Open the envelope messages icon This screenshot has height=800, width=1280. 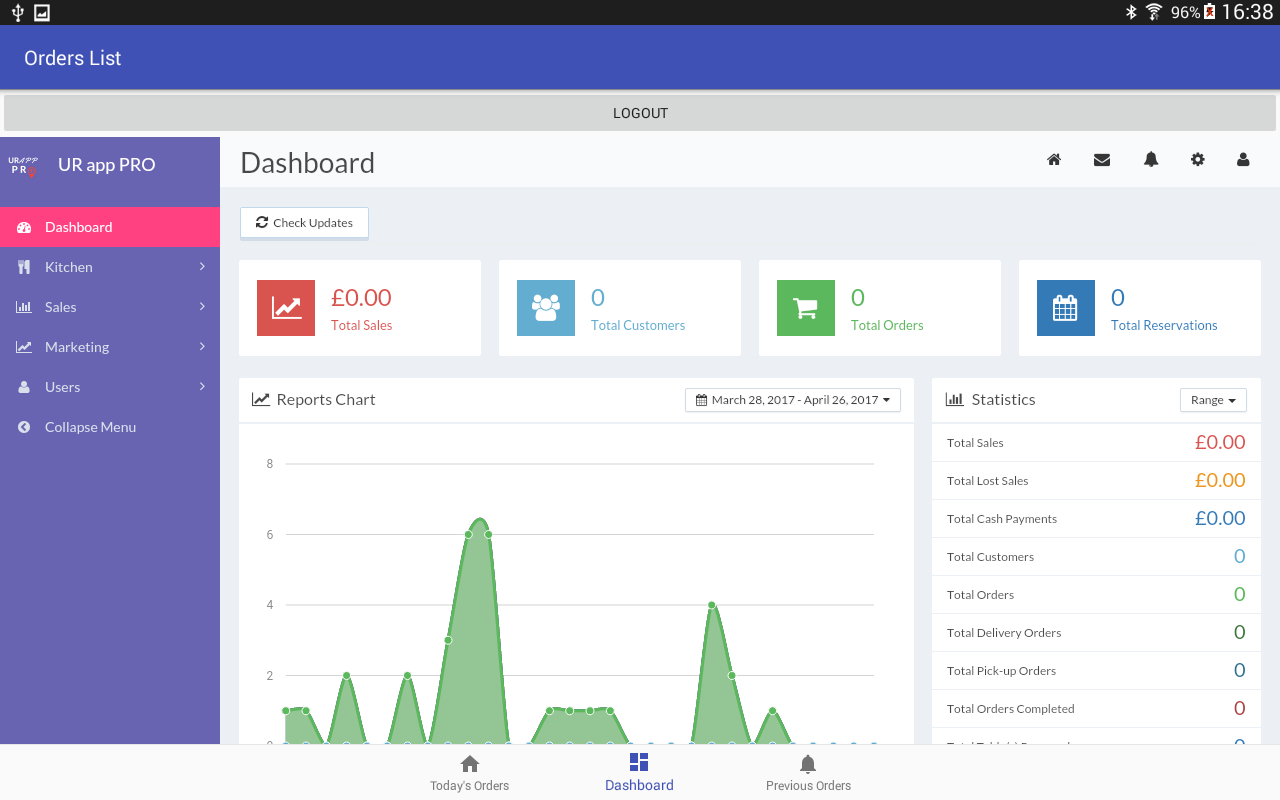[1102, 160]
